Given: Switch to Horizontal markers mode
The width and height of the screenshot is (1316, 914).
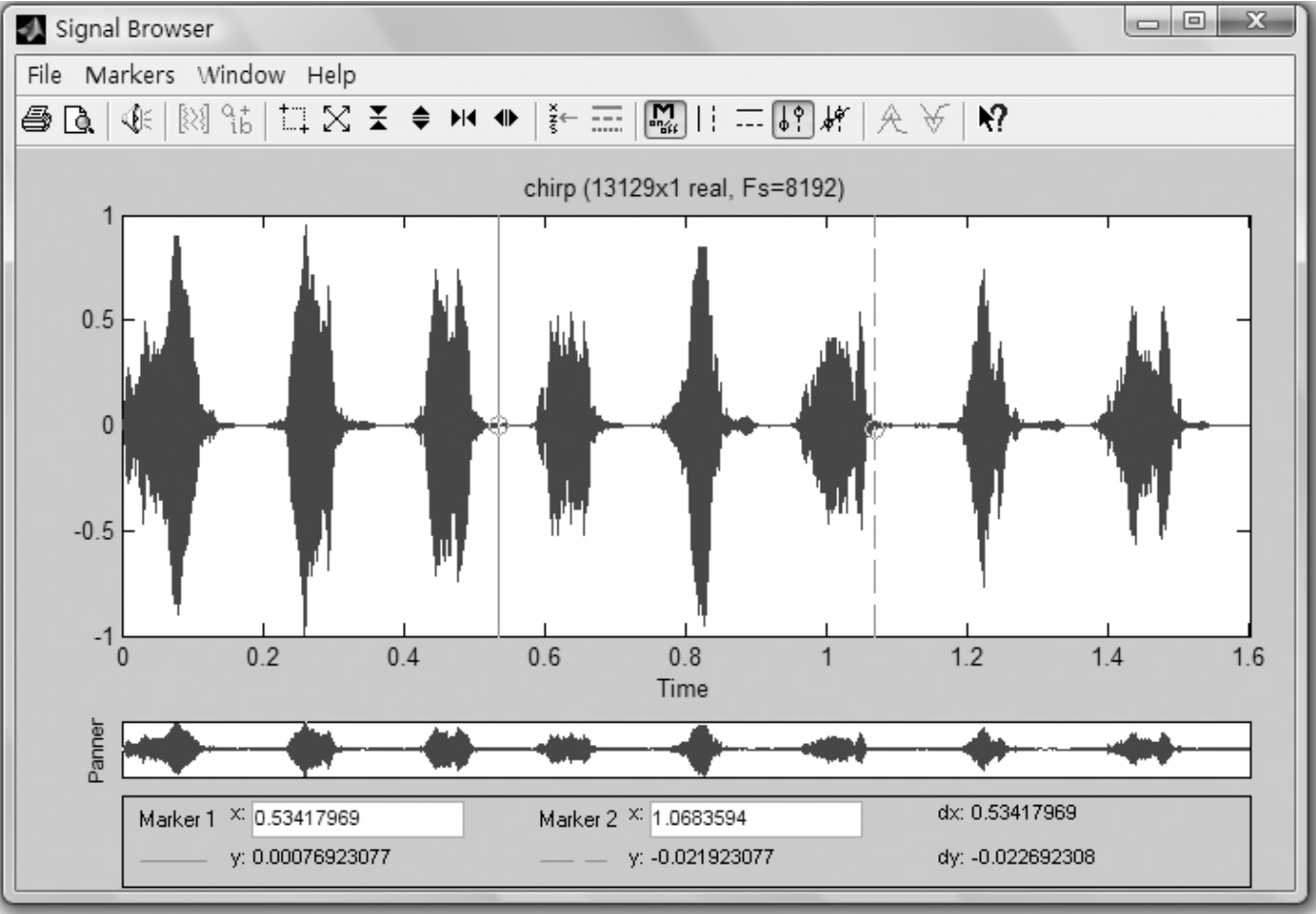Looking at the screenshot, I should click(749, 119).
